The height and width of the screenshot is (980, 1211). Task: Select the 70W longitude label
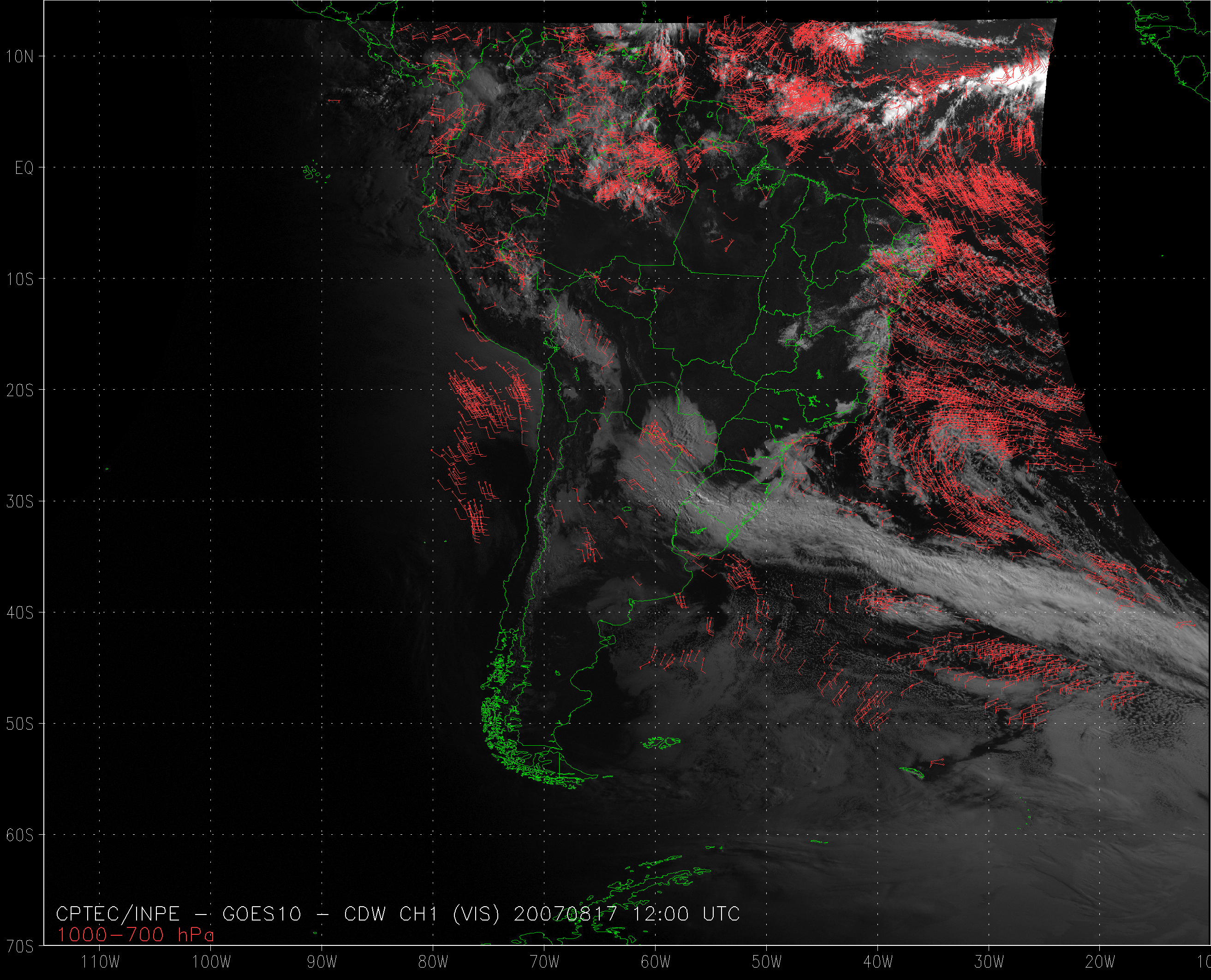point(544,962)
